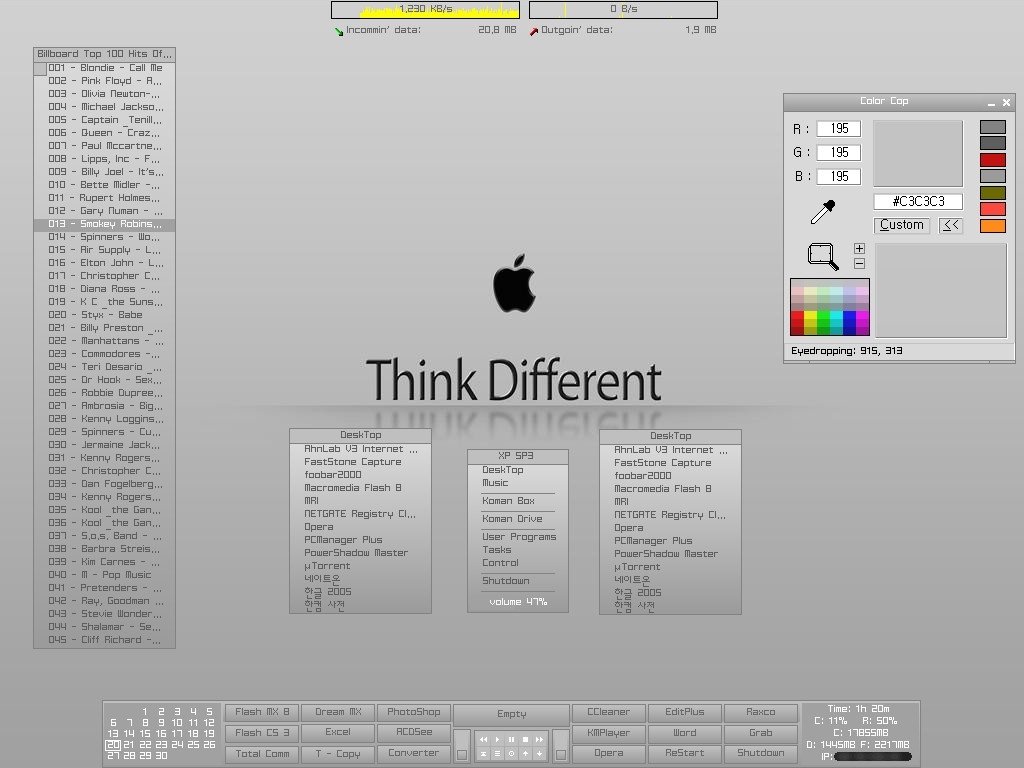The height and width of the screenshot is (768, 1024).
Task: Click the rewind button in the player
Action: [483, 739]
